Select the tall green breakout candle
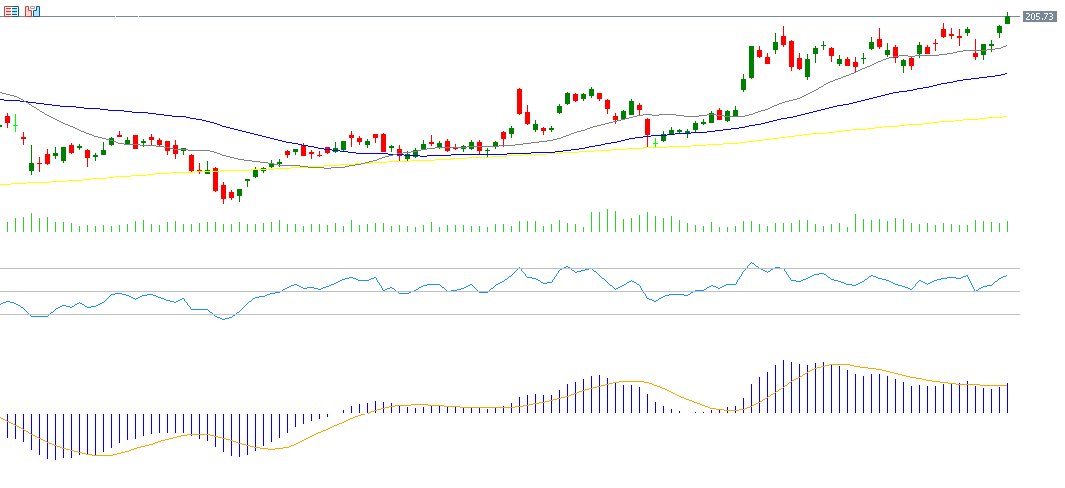The height and width of the screenshot is (488, 1065). (751, 62)
